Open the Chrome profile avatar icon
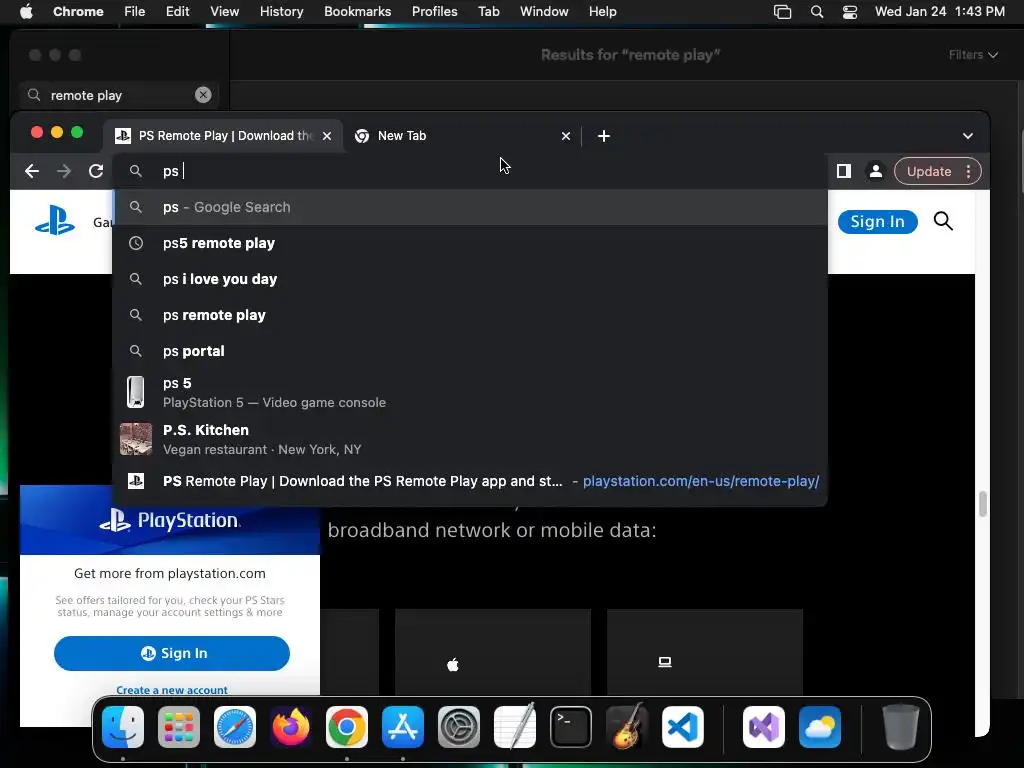The image size is (1024, 768). tap(876, 171)
